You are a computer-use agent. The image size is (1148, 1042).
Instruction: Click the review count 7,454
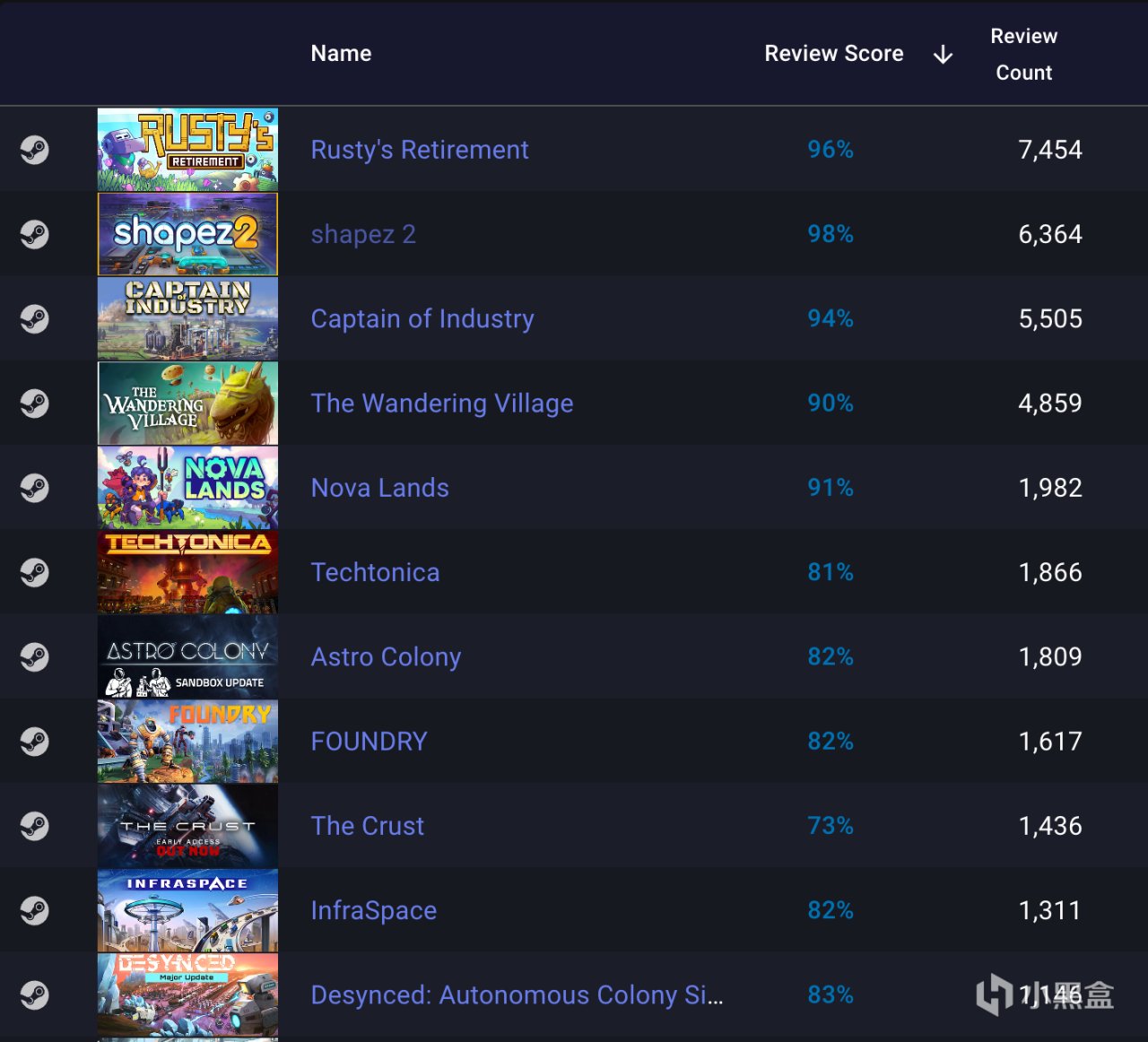pyautogui.click(x=1050, y=150)
